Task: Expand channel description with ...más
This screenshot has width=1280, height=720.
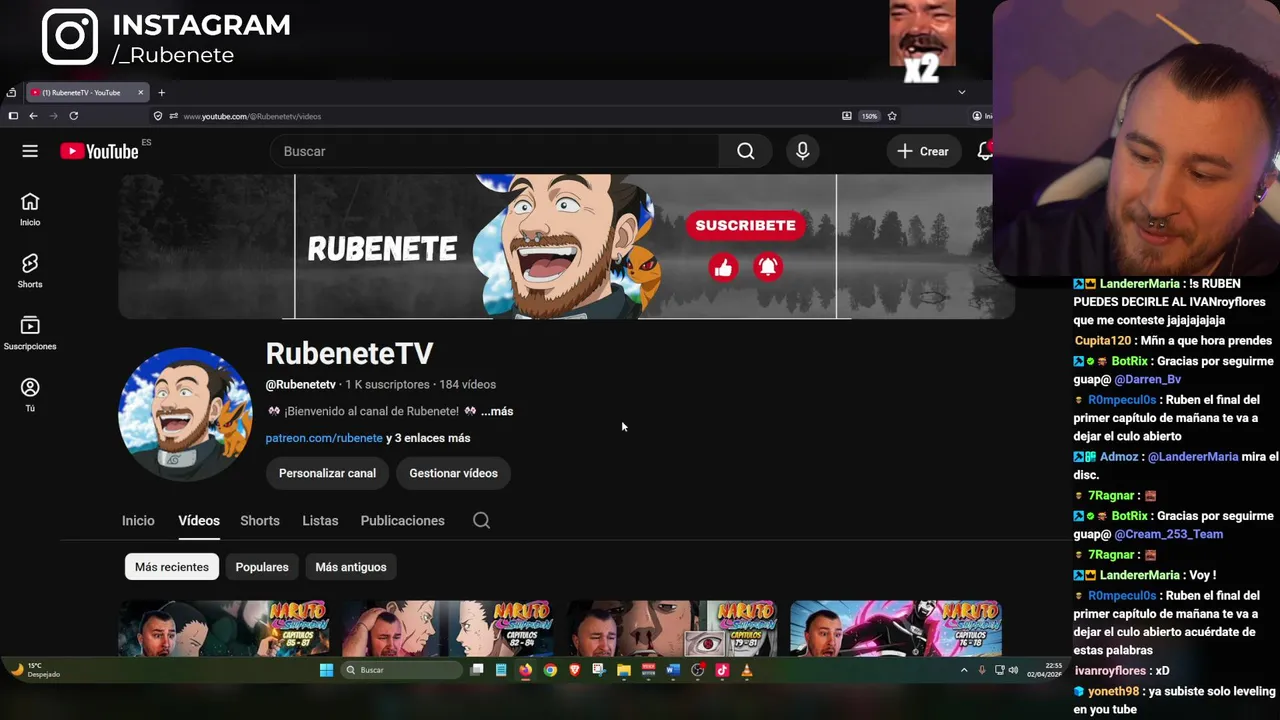Action: coord(497,411)
